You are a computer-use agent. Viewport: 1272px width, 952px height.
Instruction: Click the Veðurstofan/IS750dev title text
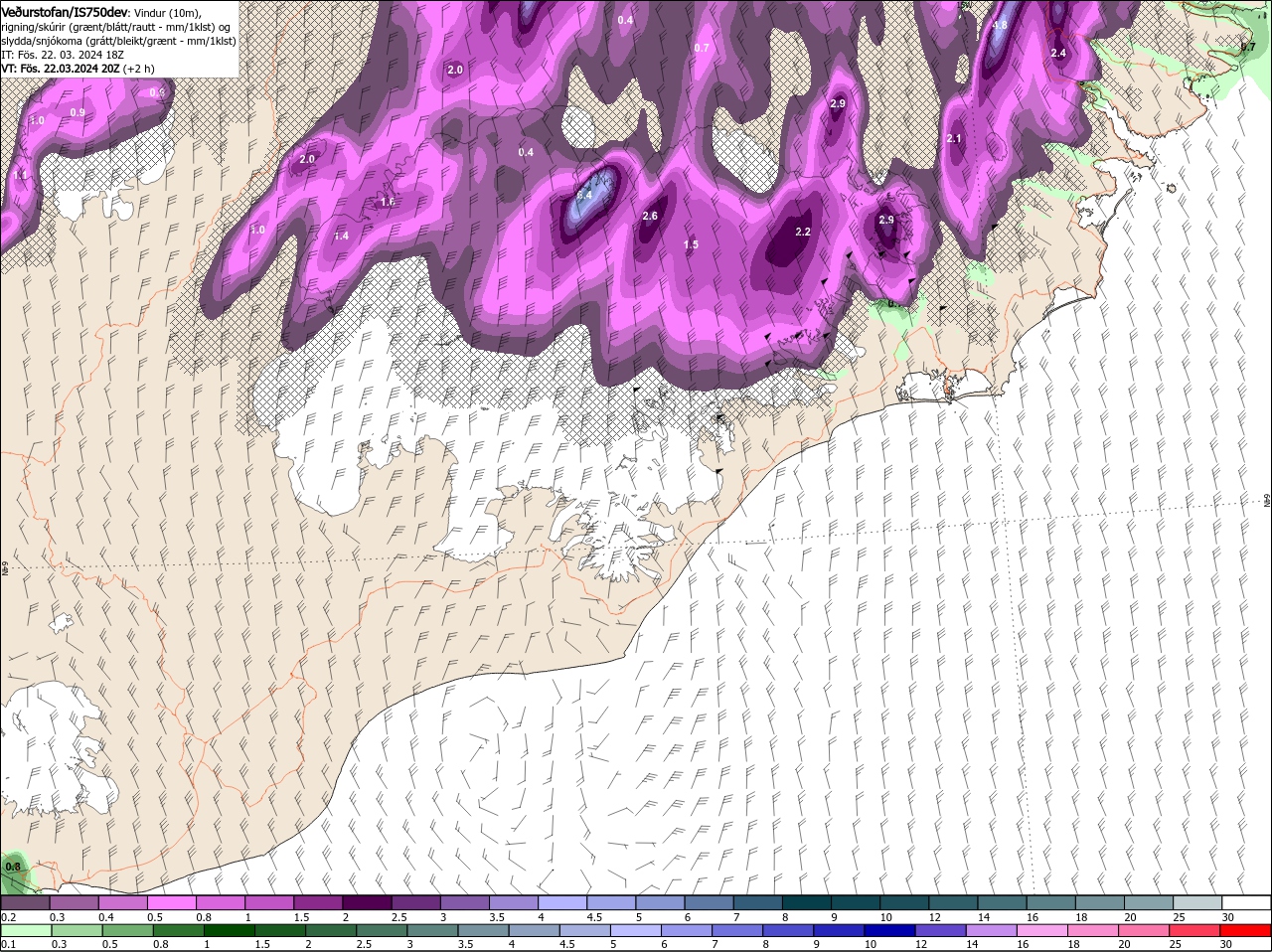pyautogui.click(x=65, y=11)
